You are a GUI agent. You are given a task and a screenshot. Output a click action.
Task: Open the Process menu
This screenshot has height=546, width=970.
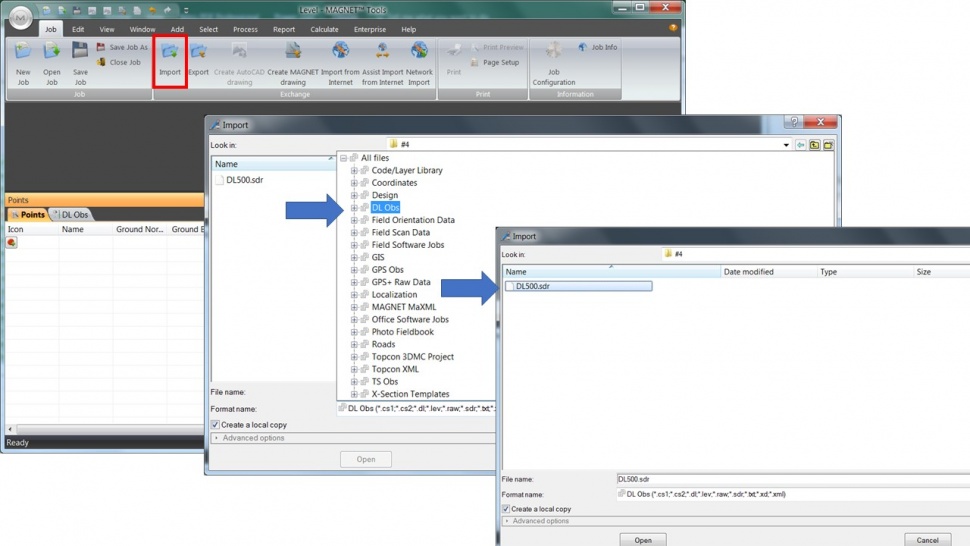(x=245, y=29)
